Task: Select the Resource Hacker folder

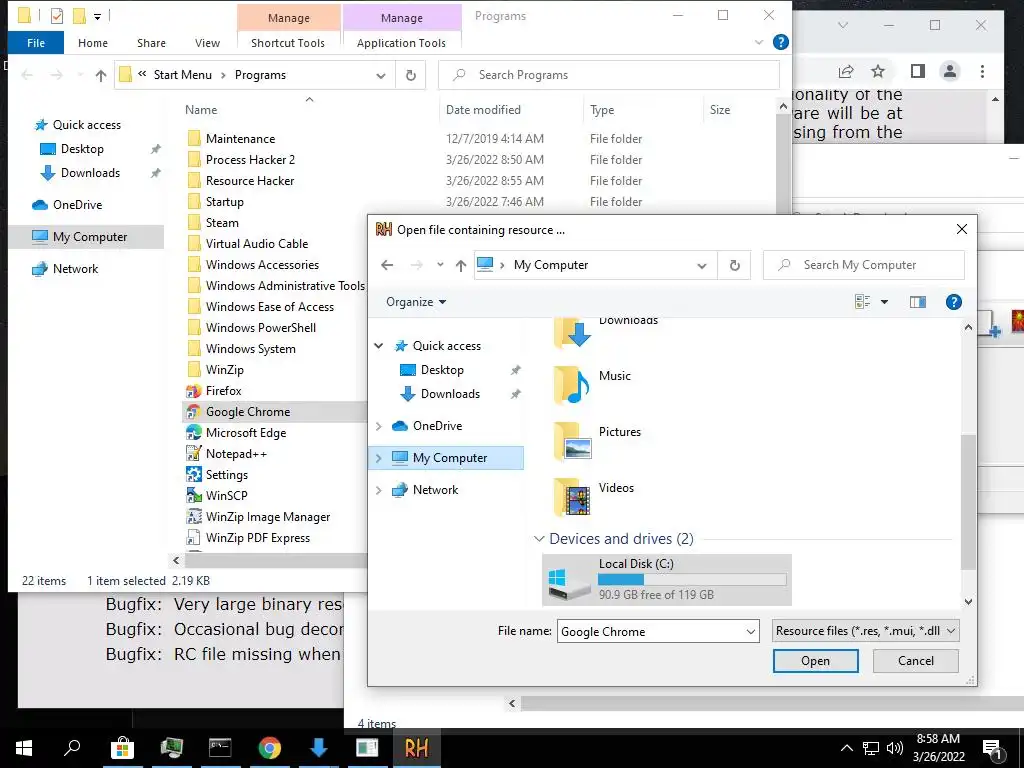Action: point(249,181)
